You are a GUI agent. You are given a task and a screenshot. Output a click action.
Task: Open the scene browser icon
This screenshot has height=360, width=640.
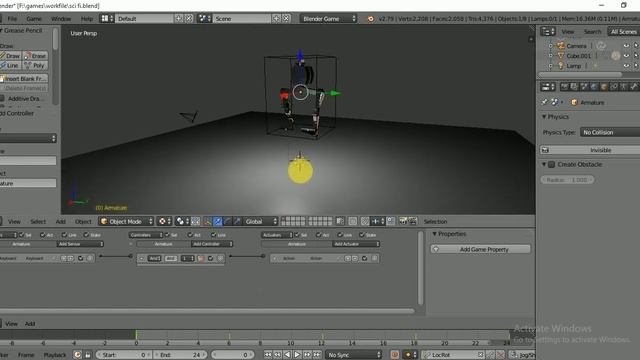tap(204, 18)
